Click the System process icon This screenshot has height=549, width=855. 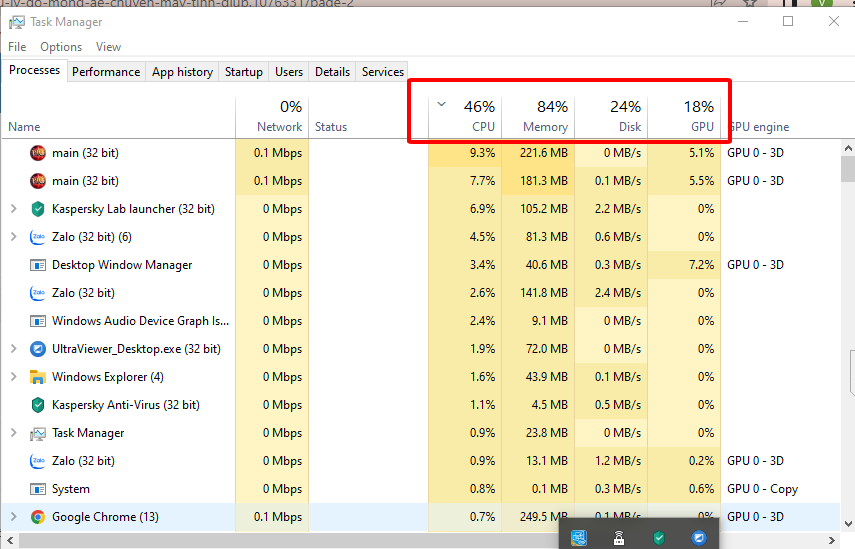coord(38,489)
